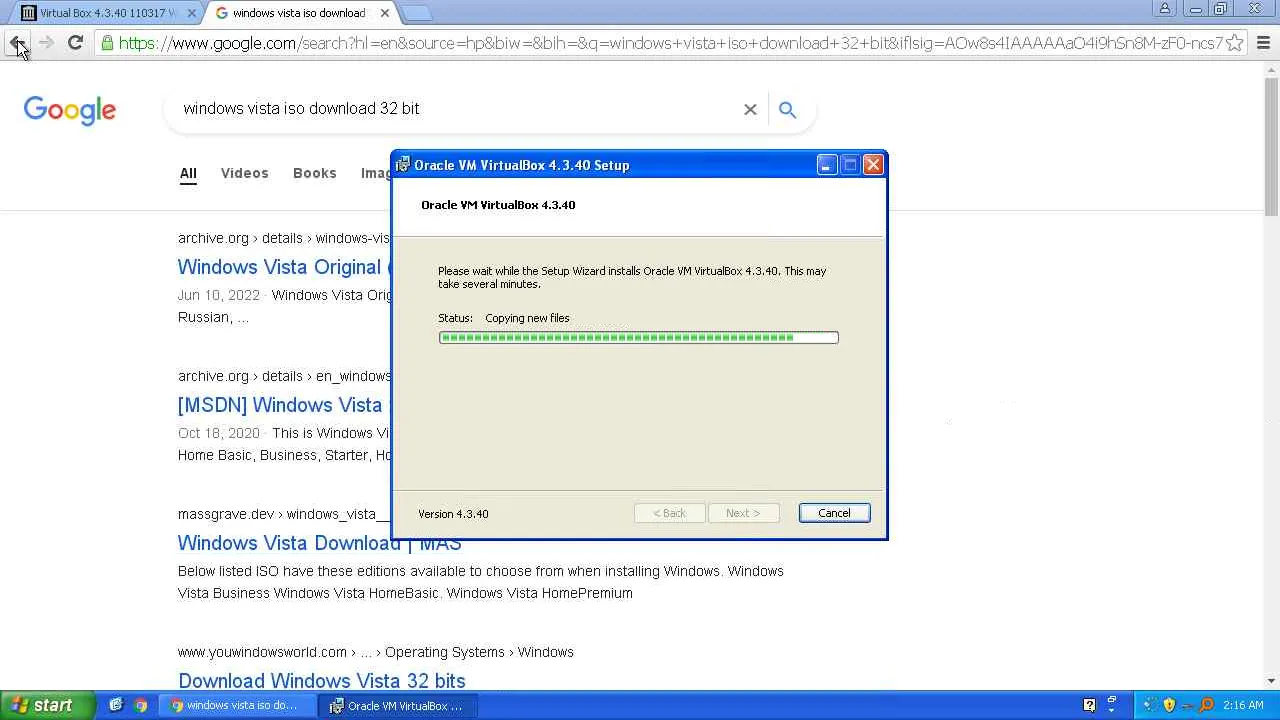Click the "Oracle VM VirtualBox 4.3.40" dialog heading
The image size is (1280, 720).
[x=498, y=205]
